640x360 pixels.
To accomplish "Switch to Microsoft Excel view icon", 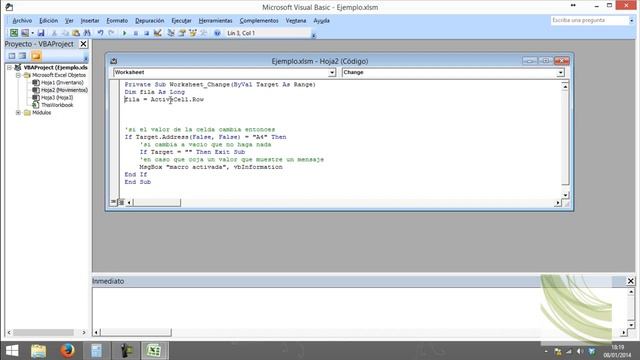I will 14,33.
